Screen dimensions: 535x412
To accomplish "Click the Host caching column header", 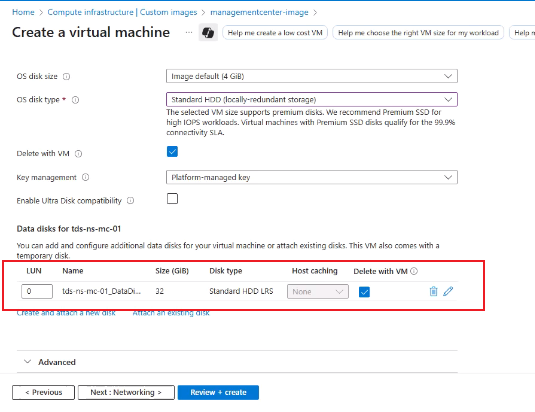I will point(315,271).
